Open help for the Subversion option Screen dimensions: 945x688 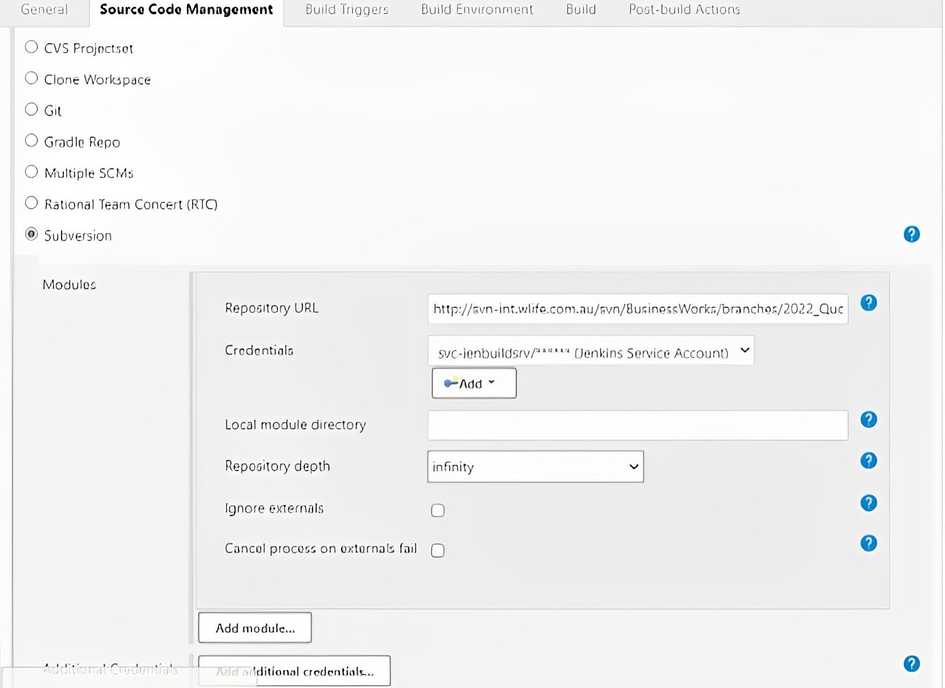pyautogui.click(x=911, y=234)
